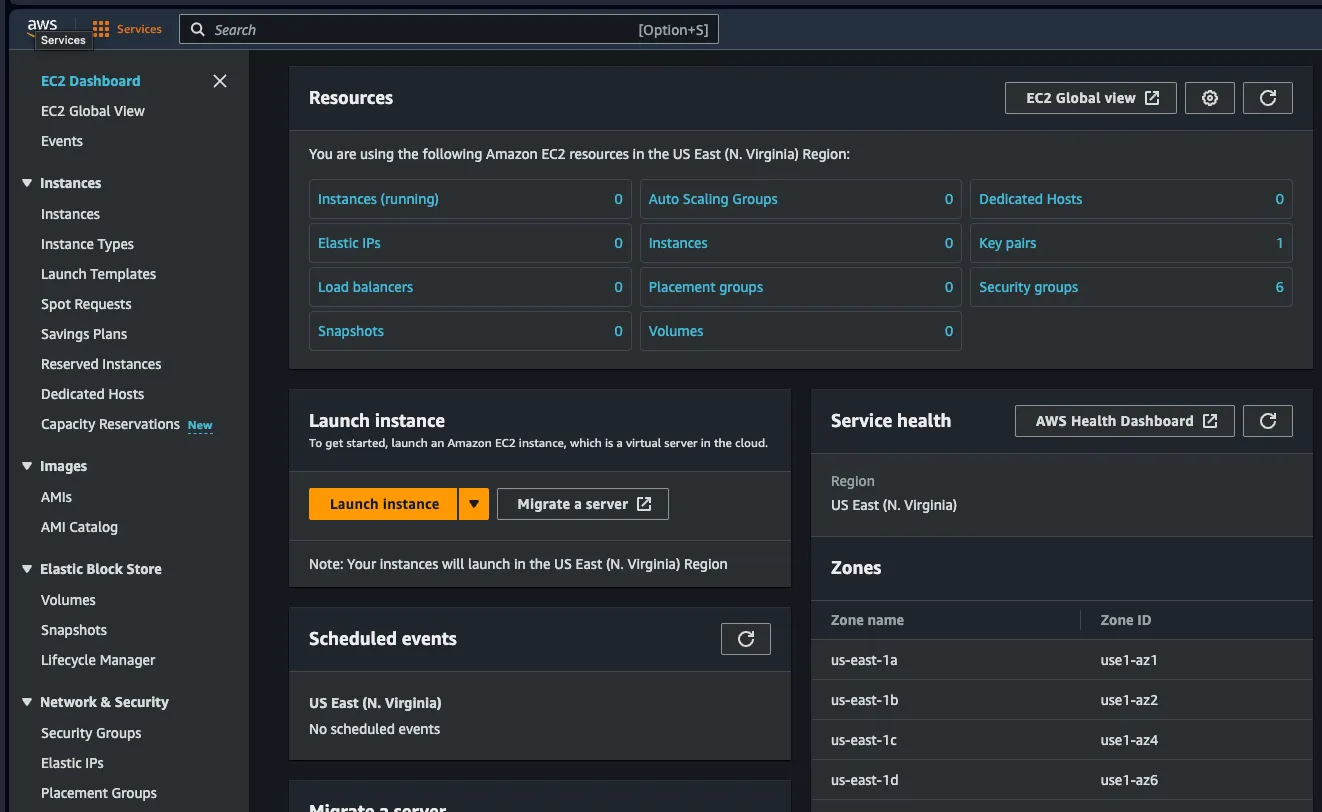Viewport: 1322px width, 812px height.
Task: Click Instances (running) resource tile
Action: (x=470, y=199)
